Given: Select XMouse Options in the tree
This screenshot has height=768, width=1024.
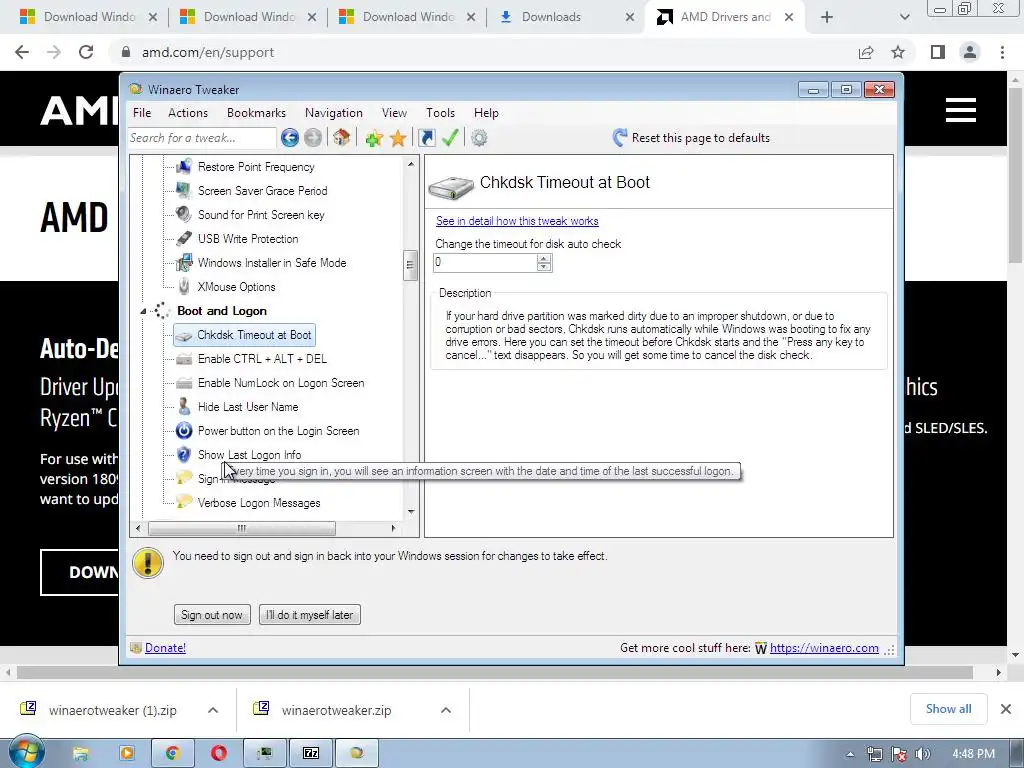Looking at the screenshot, I should (236, 287).
